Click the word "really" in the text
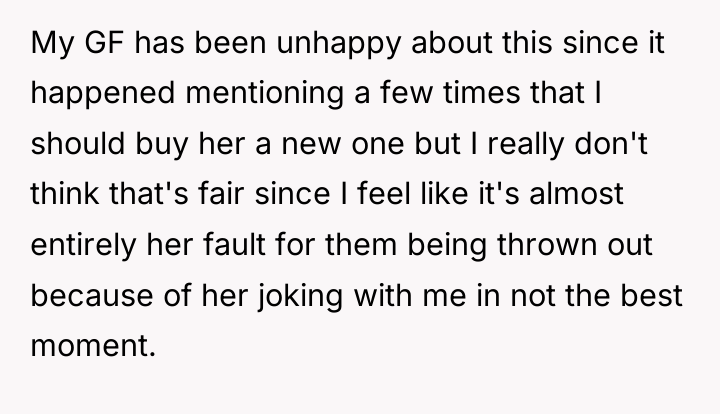The width and height of the screenshot is (720, 414). pos(525,145)
